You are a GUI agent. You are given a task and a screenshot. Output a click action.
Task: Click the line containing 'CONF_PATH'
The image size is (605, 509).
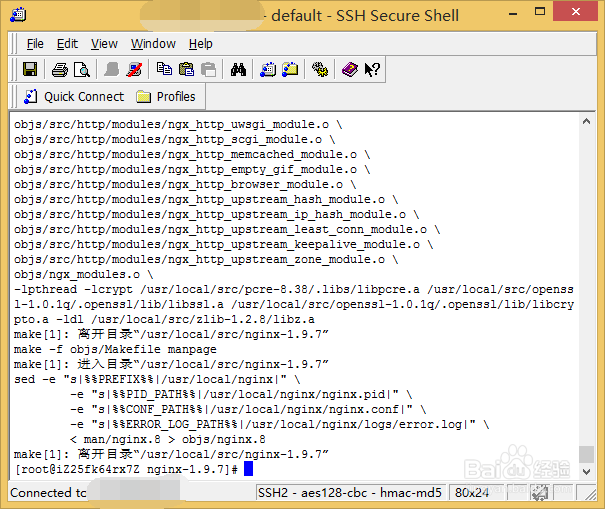(x=248, y=409)
